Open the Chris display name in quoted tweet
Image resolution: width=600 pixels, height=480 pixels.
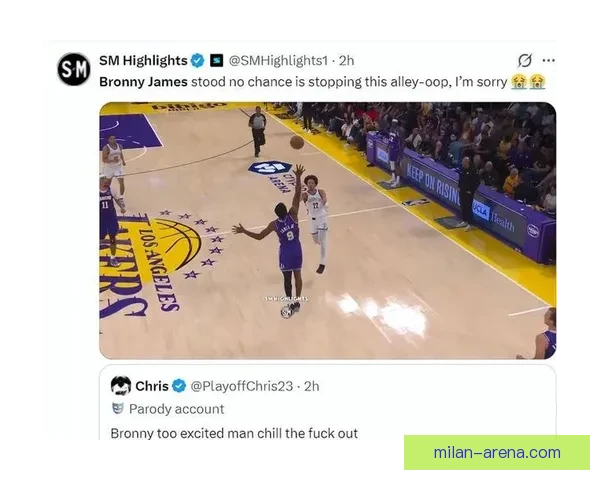point(152,386)
